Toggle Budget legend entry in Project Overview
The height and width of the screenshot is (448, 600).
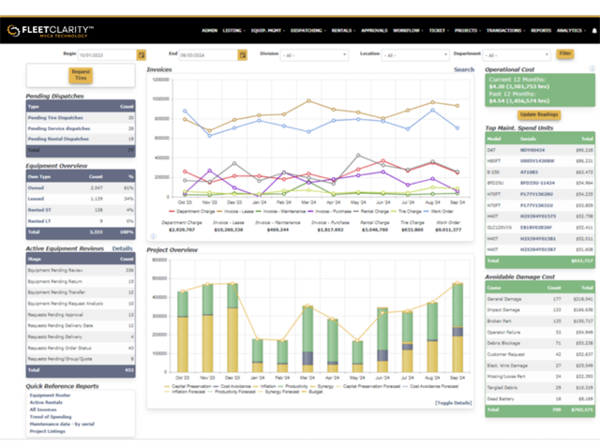pyautogui.click(x=312, y=392)
